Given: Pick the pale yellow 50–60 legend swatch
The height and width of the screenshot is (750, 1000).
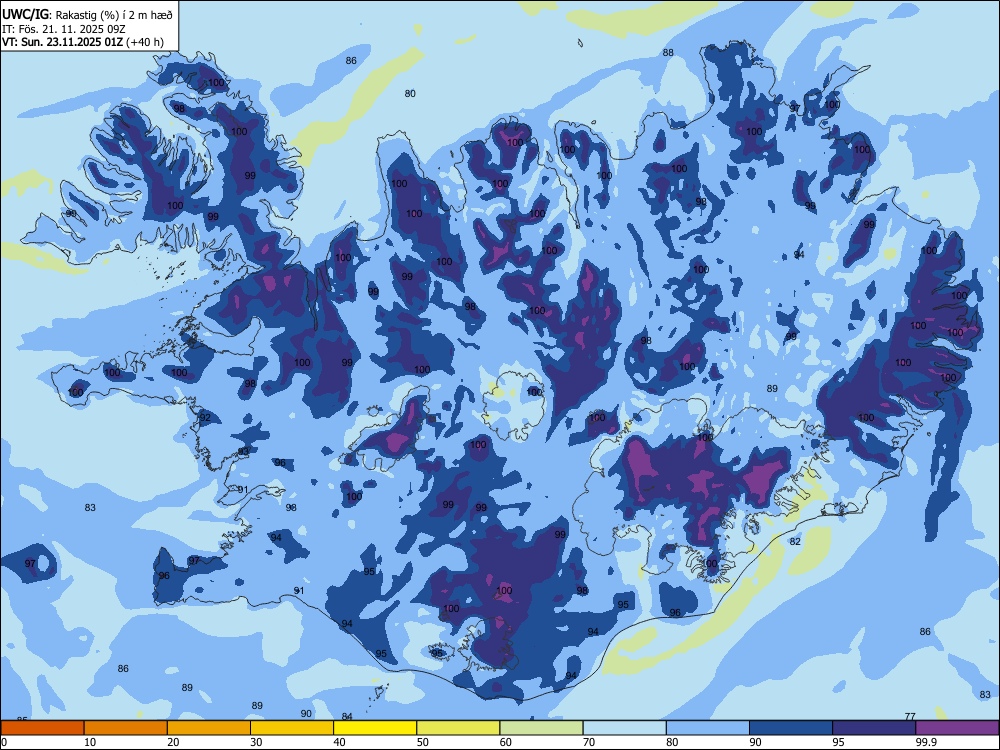Looking at the screenshot, I should (459, 728).
